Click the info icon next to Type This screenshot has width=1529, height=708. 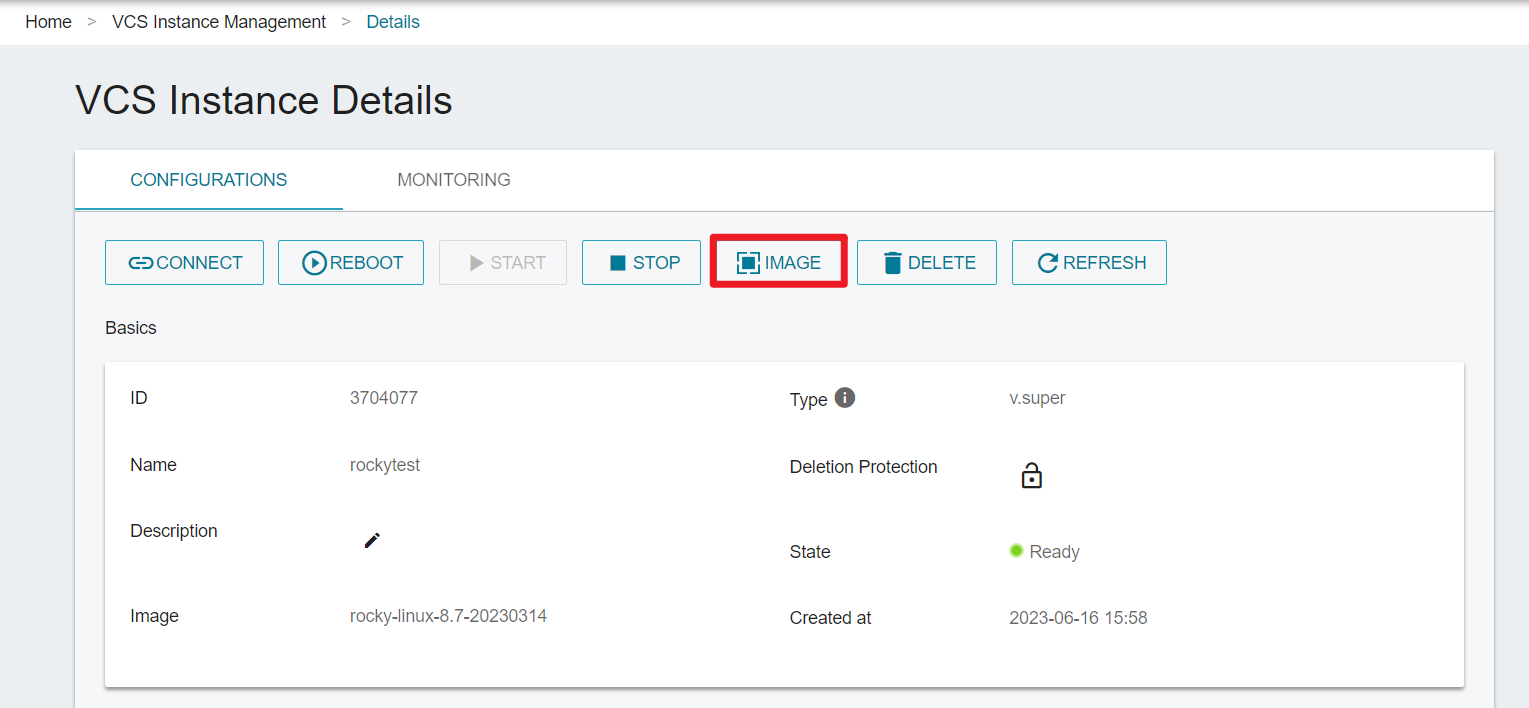845,398
